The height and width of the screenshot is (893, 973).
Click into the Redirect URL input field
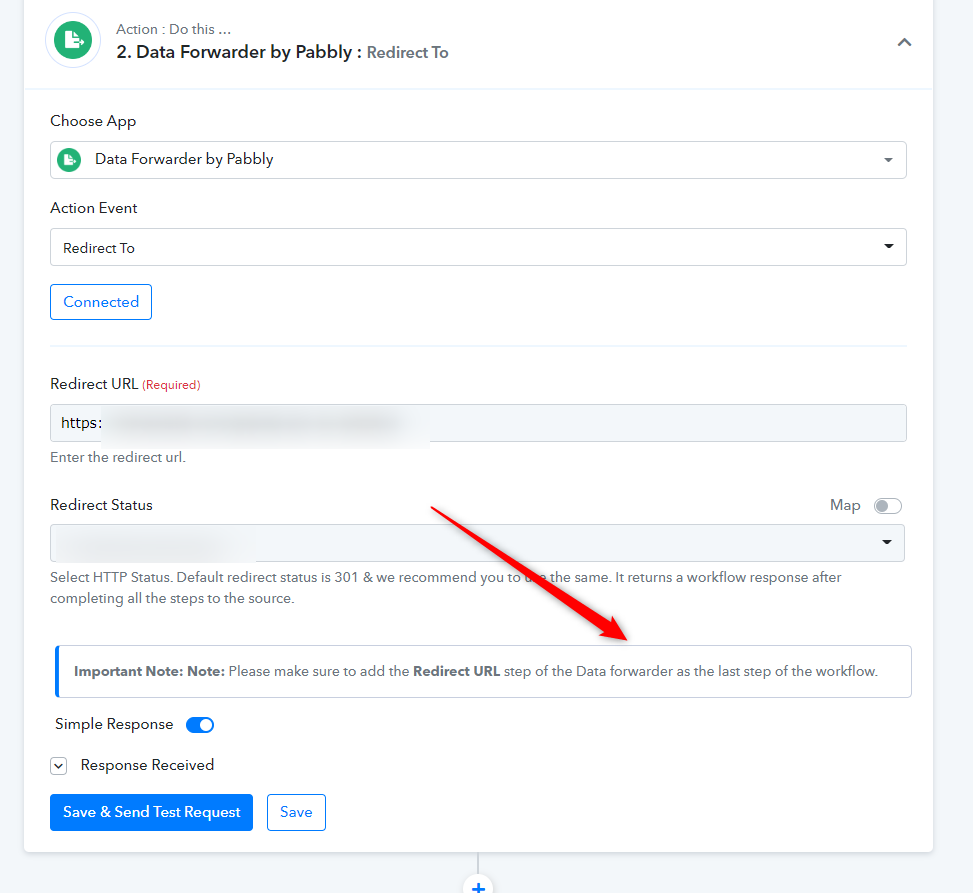coord(478,423)
